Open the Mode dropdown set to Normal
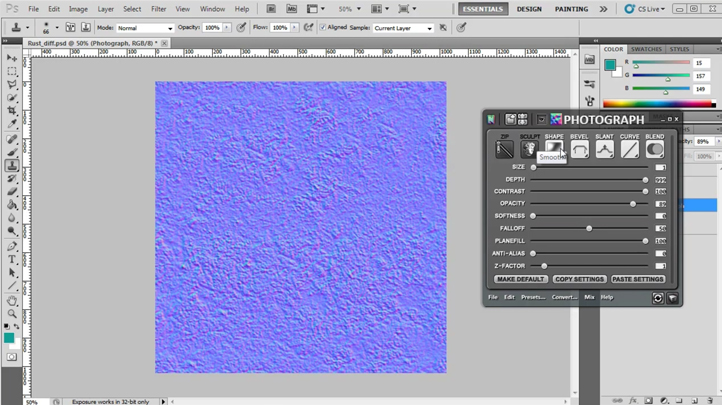 (145, 28)
